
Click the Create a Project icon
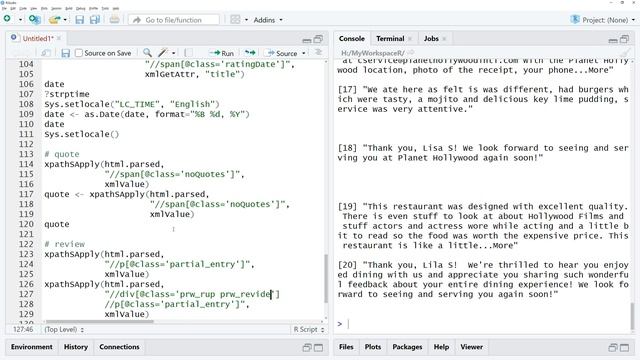tap(35, 19)
